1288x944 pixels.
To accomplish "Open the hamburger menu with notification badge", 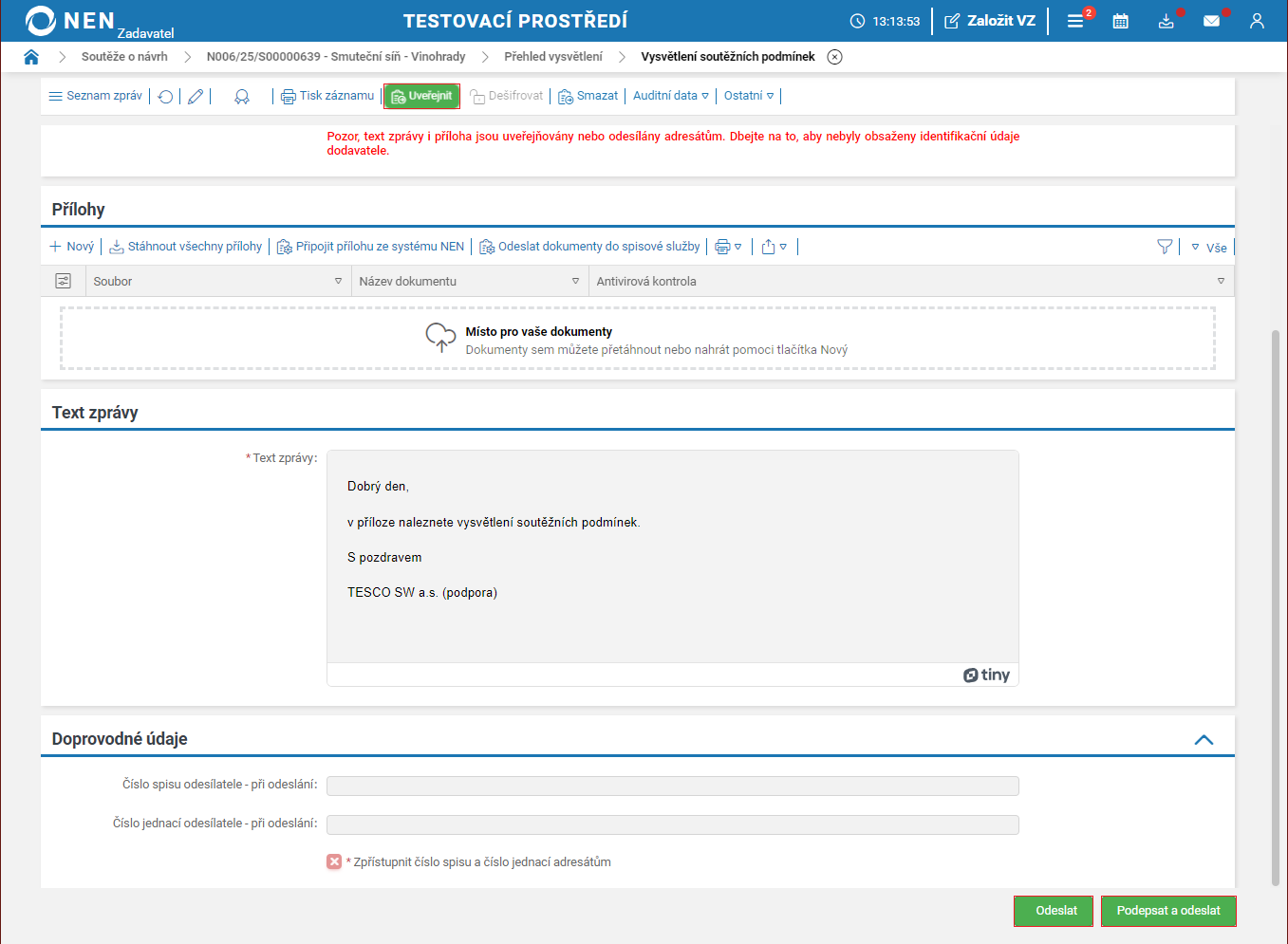I will (x=1075, y=21).
